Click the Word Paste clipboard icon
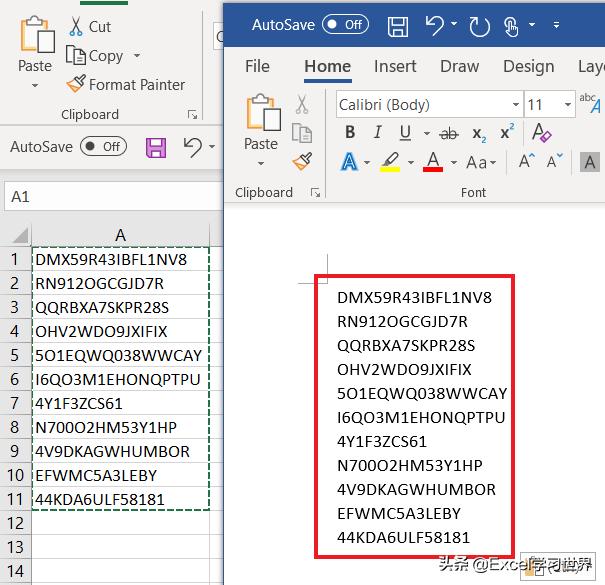 [263, 112]
